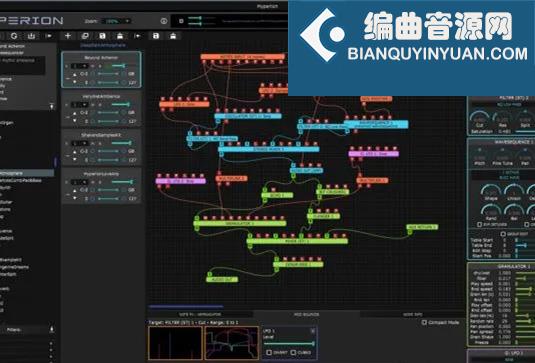The height and width of the screenshot is (363, 535).
Task: Toggle the INVERT checkbox under LFO 1
Action: [x=269, y=352]
